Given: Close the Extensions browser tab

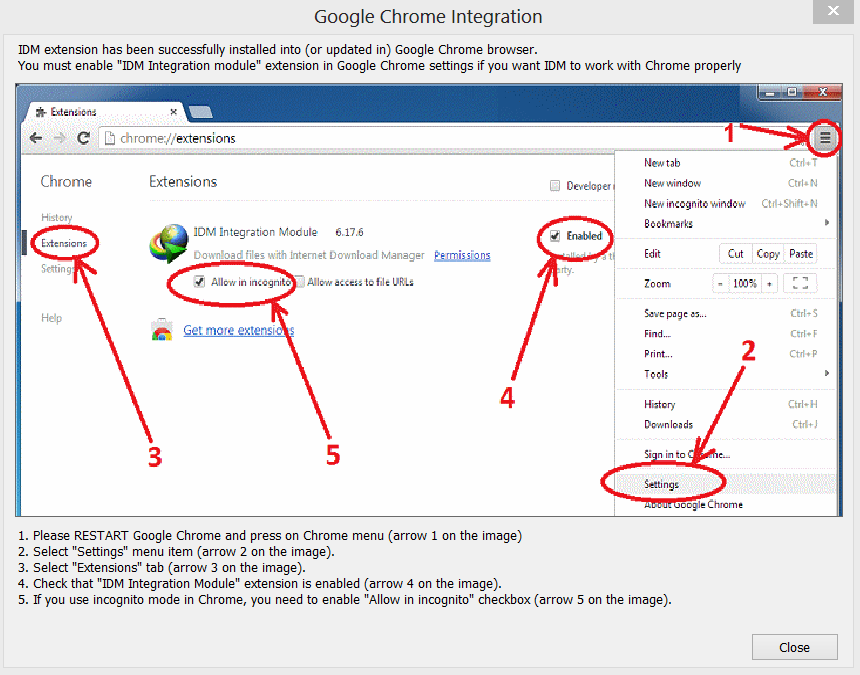Looking at the screenshot, I should coord(173,112).
